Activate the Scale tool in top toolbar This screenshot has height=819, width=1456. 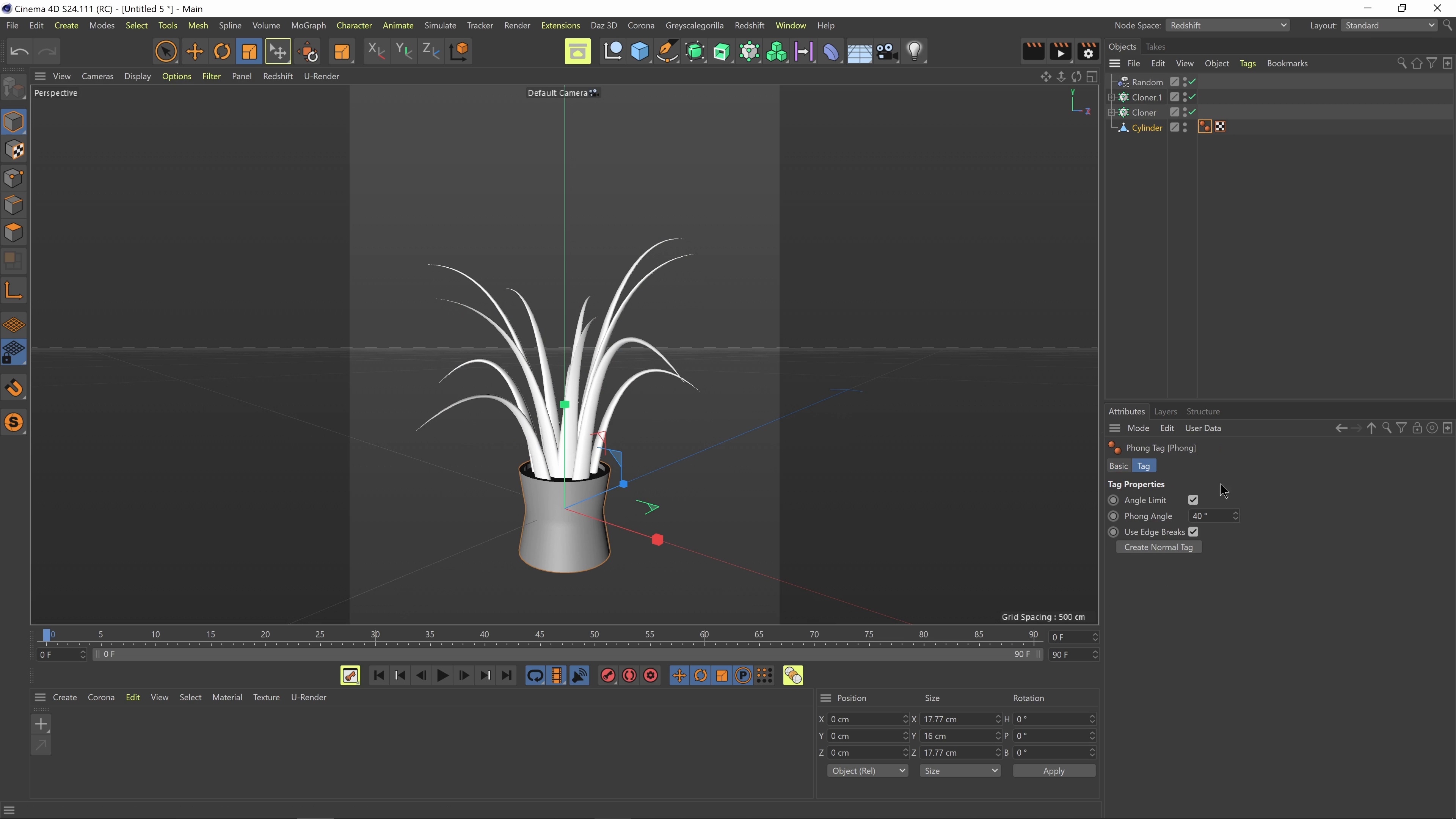click(x=249, y=52)
